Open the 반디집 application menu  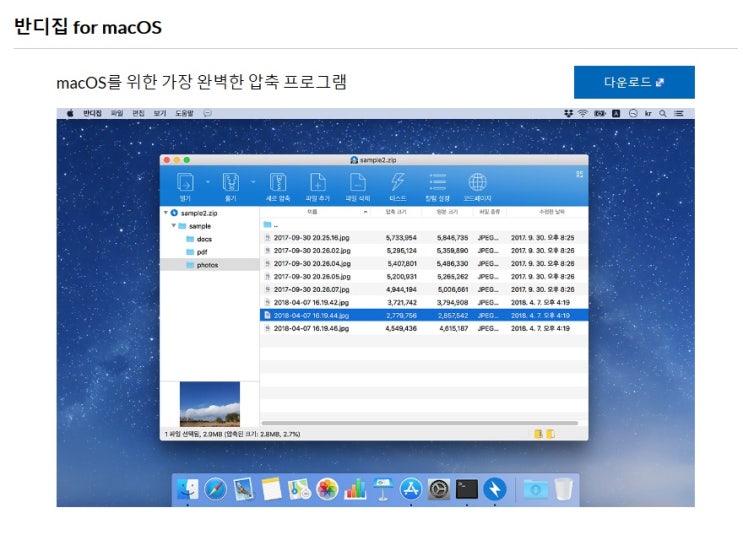(92, 113)
